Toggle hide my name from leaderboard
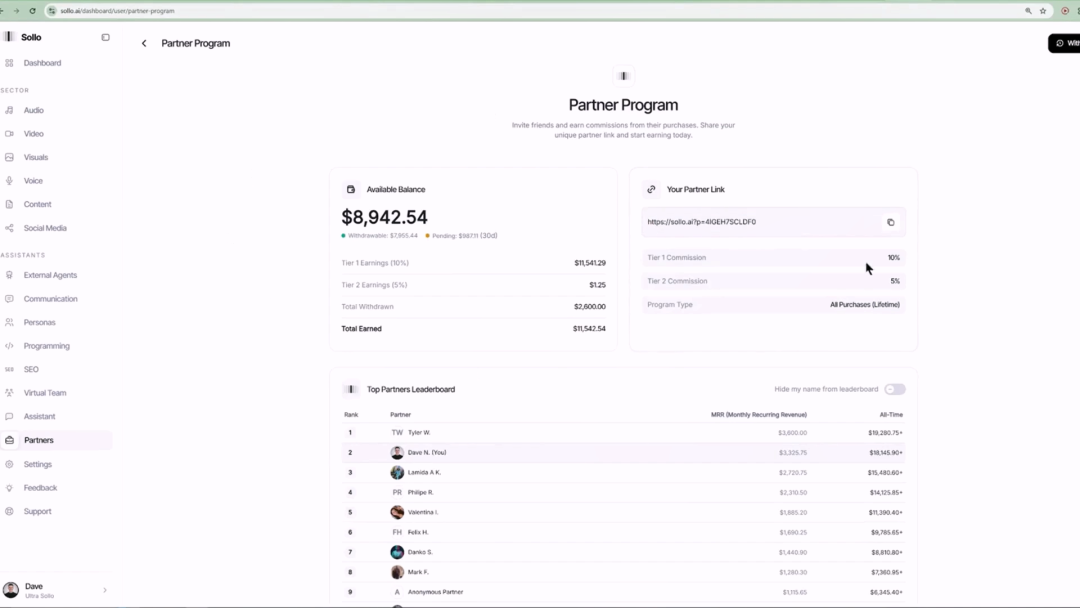 (x=895, y=389)
